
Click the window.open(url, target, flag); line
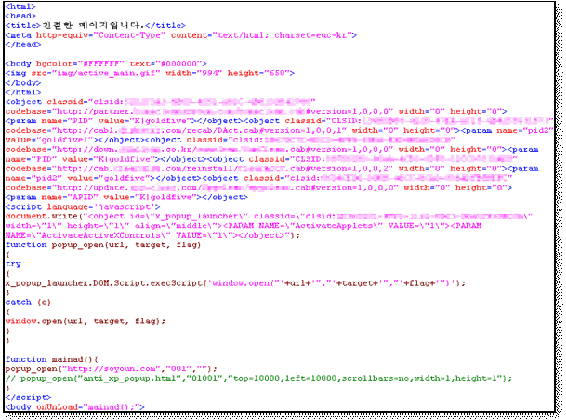86,321
